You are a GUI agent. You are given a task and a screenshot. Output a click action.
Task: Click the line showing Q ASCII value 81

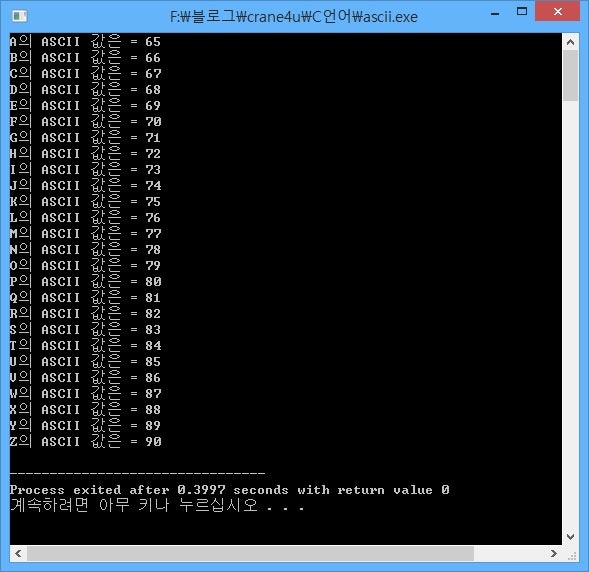(86, 297)
